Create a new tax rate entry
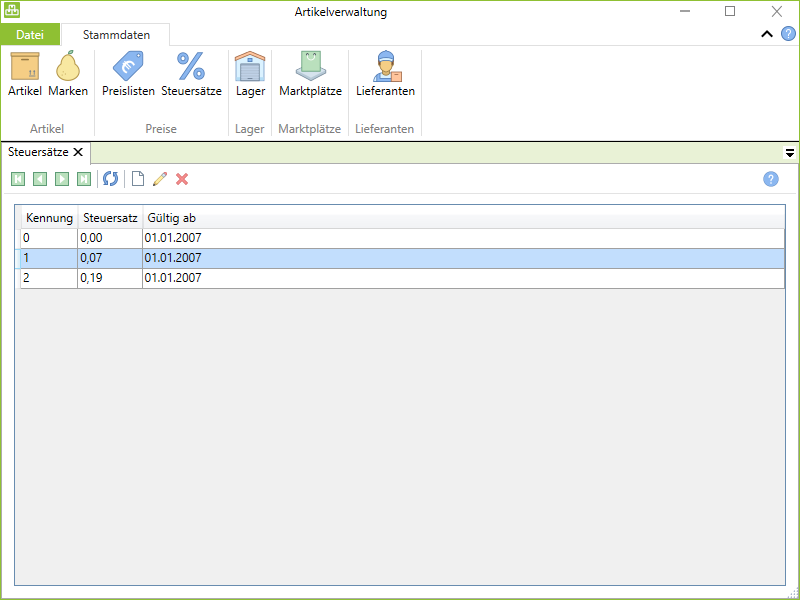The height and width of the screenshot is (600, 800). 138,179
